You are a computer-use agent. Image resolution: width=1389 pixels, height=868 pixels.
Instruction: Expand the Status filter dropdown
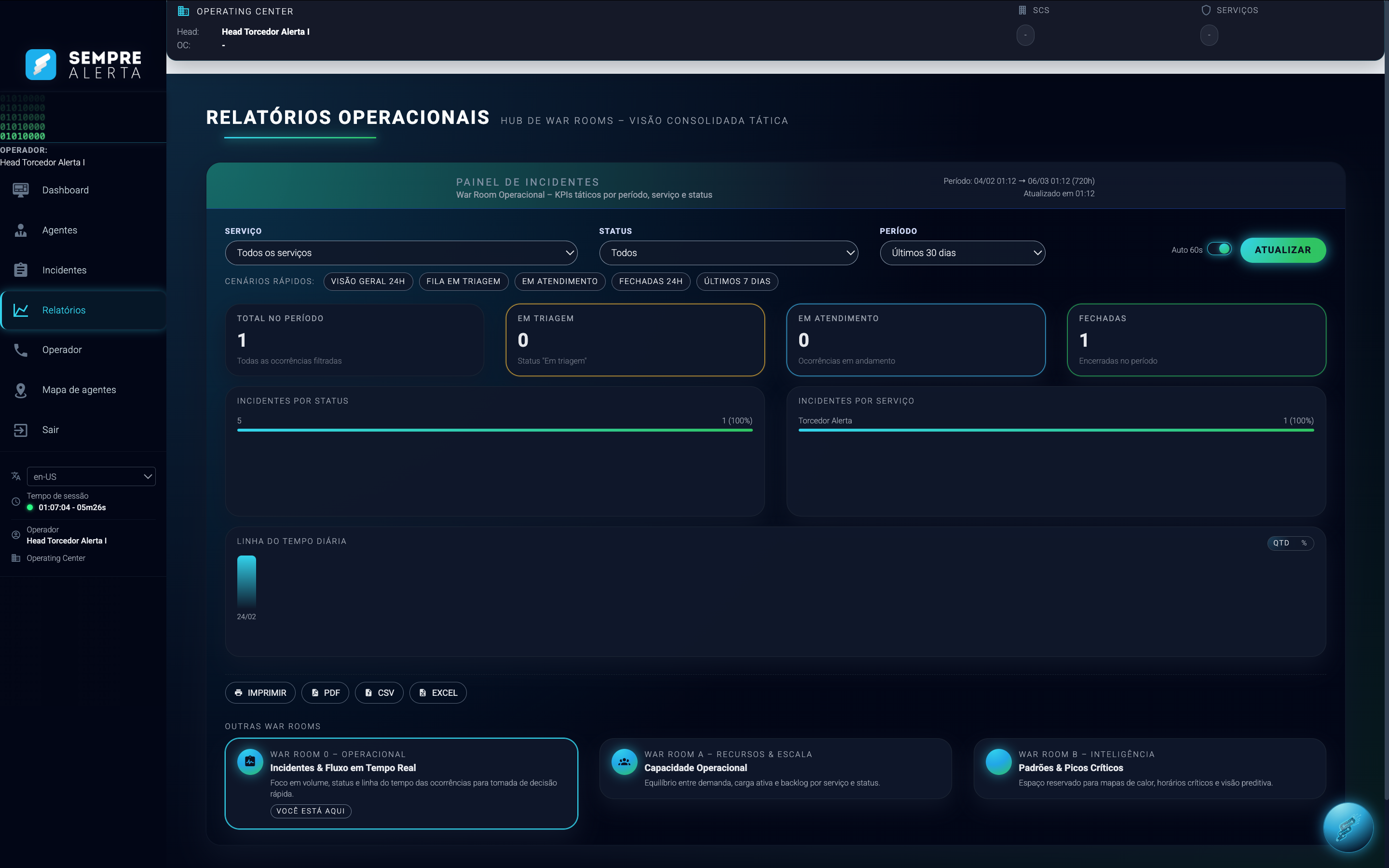pyautogui.click(x=728, y=253)
